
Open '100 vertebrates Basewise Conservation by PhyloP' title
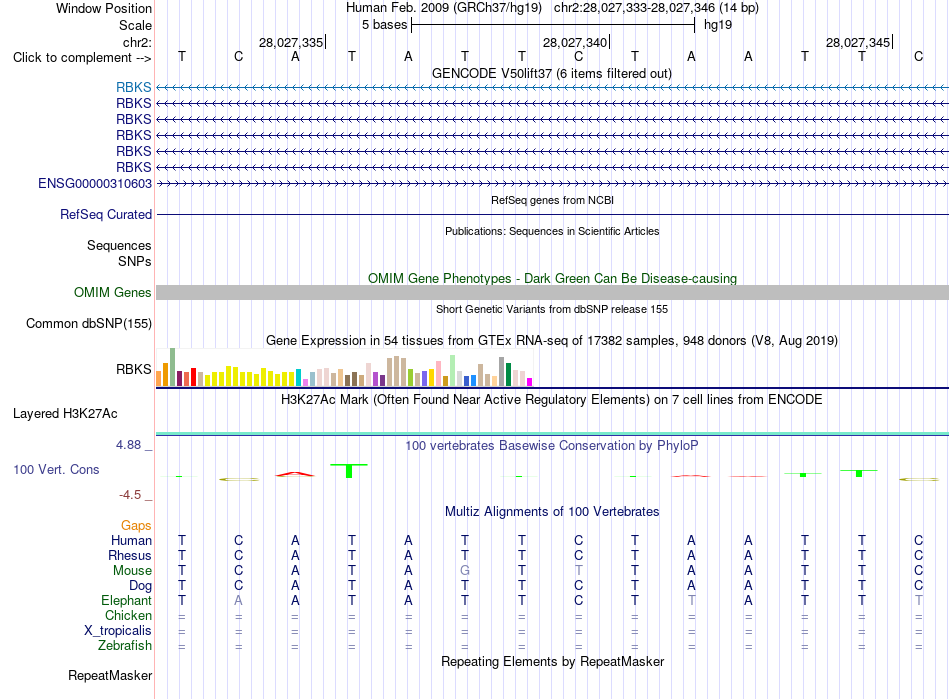pyautogui.click(x=552, y=446)
